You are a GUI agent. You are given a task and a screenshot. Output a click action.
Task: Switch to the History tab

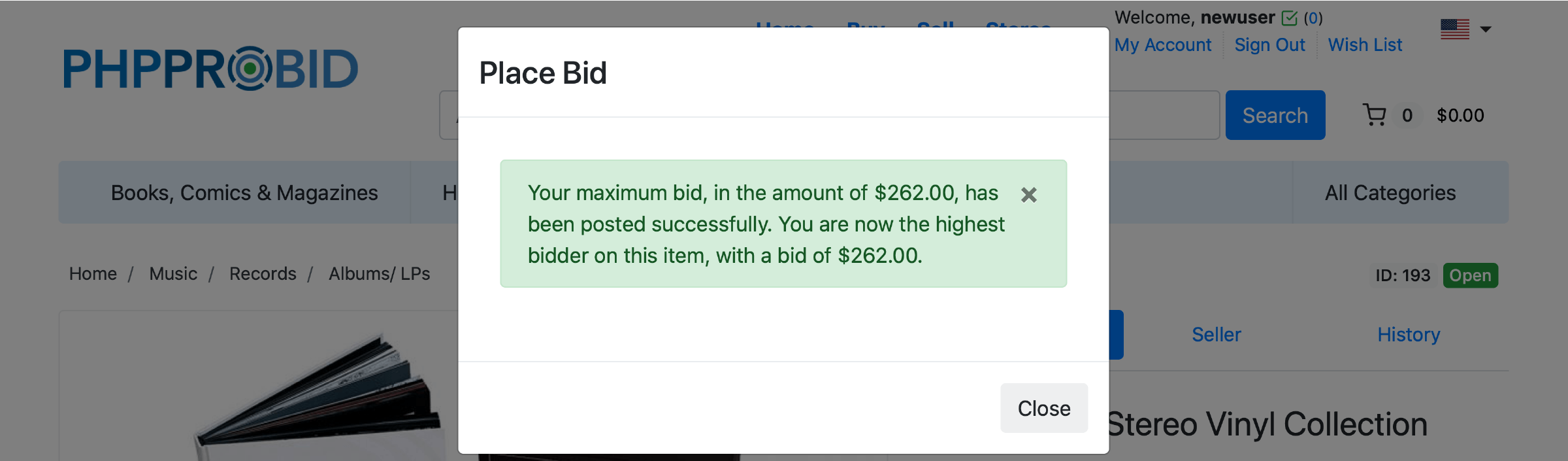[1408, 335]
